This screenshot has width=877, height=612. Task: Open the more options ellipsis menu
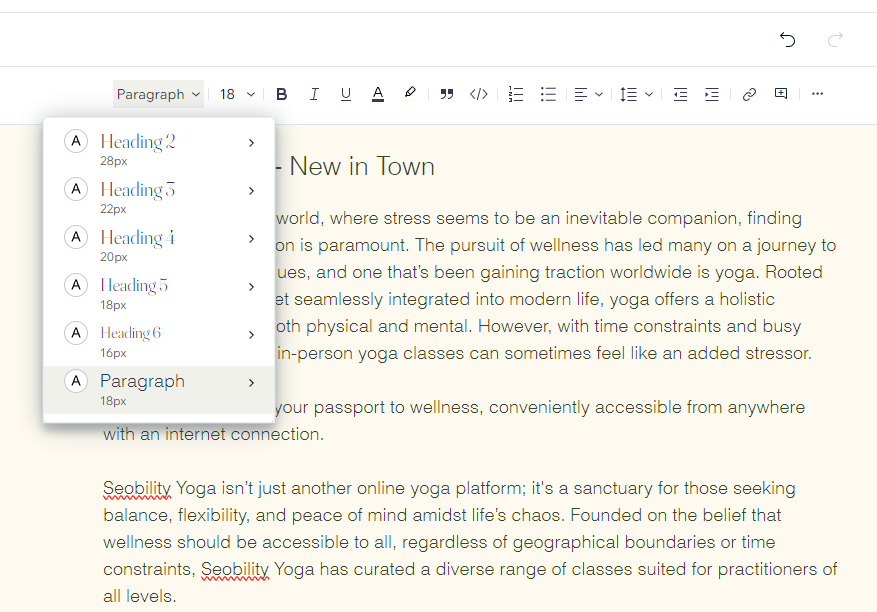(817, 94)
